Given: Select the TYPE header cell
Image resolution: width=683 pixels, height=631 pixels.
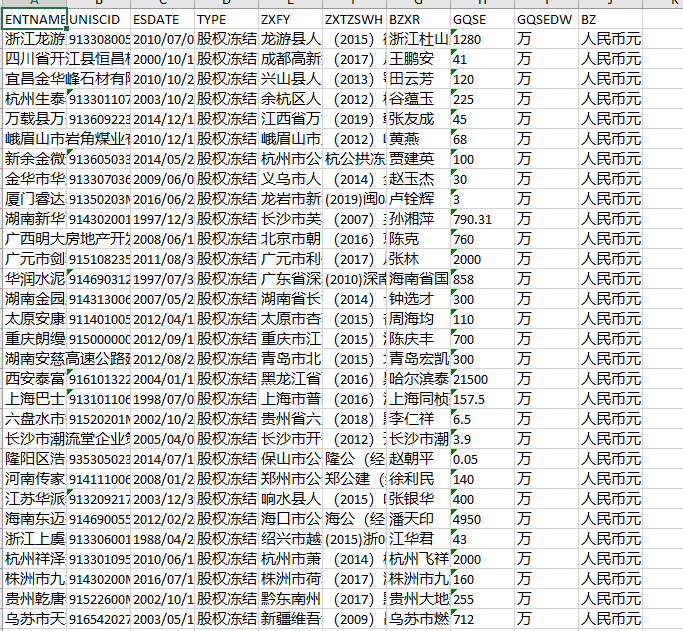Looking at the screenshot, I should 227,19.
